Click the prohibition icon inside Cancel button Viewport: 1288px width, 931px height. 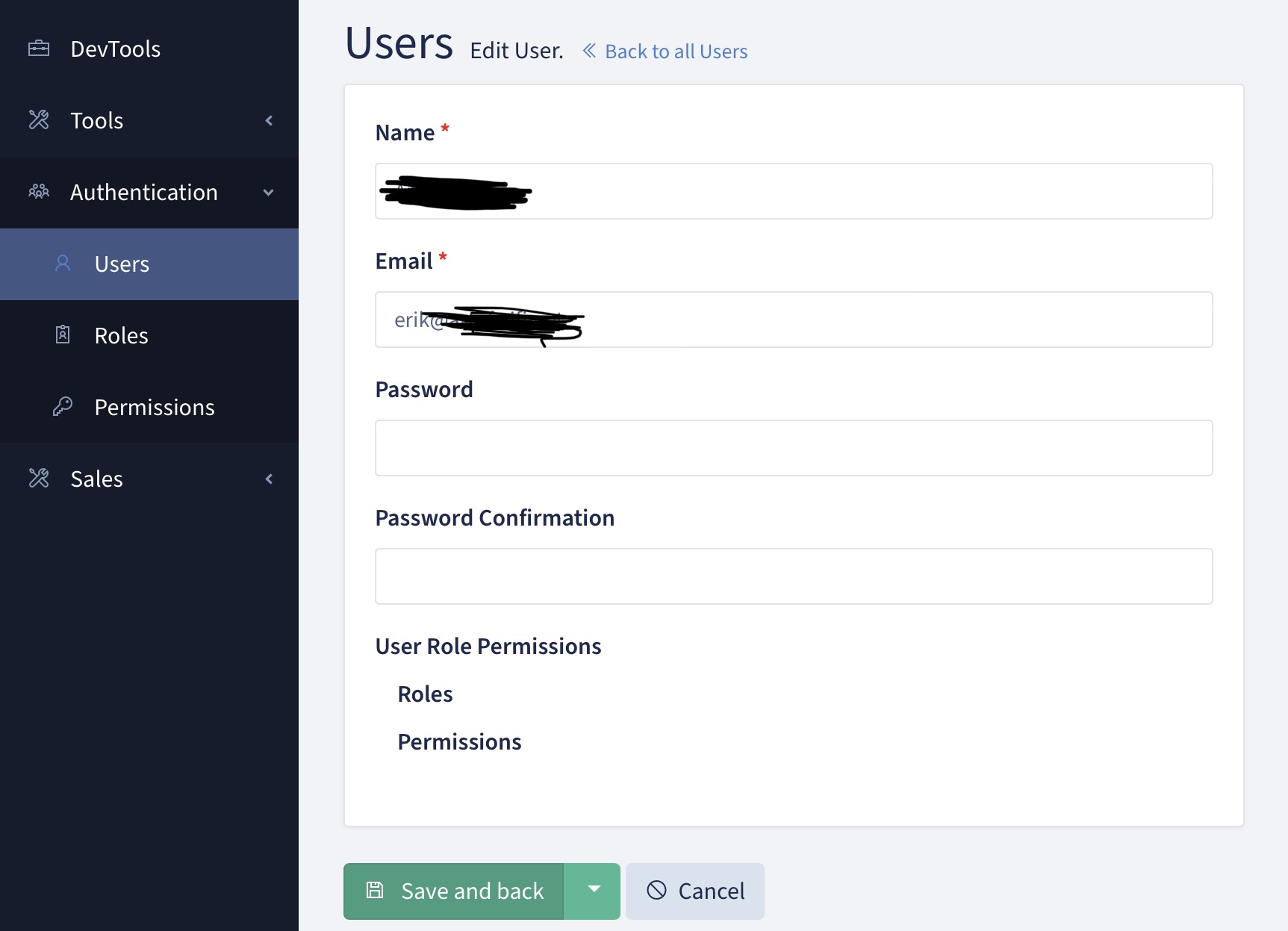tap(657, 890)
